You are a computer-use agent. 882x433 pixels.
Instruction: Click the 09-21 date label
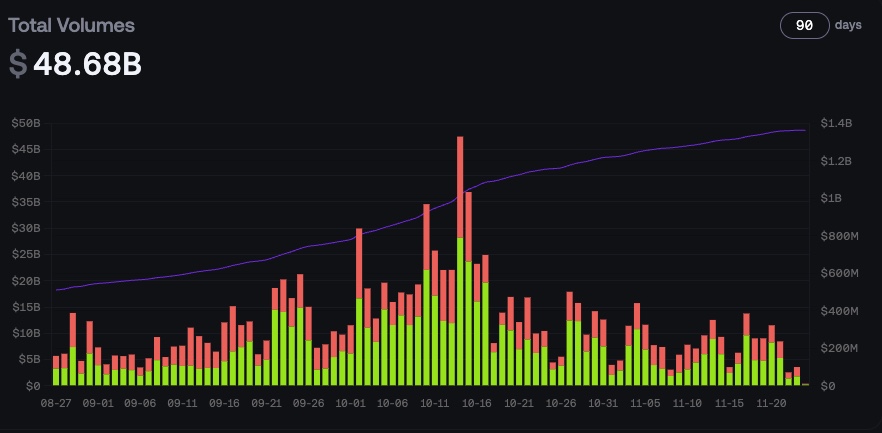point(266,404)
